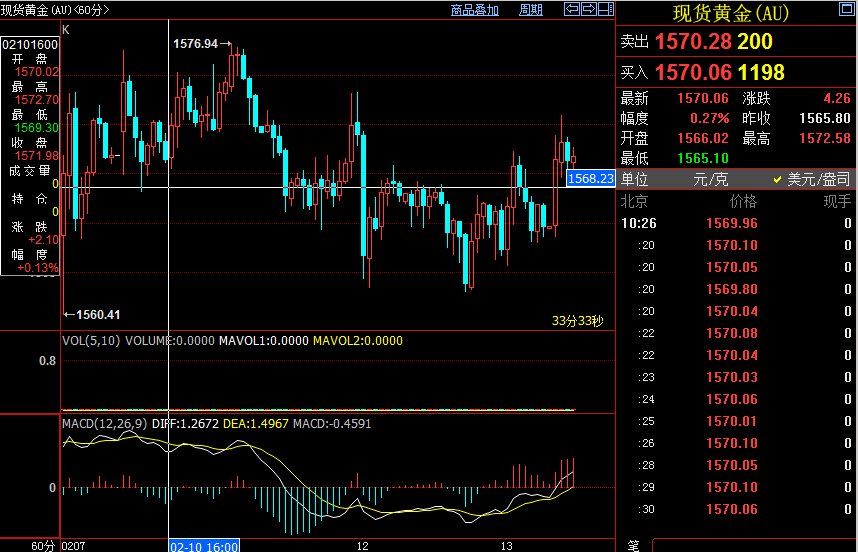Click the K chart-type label
Image resolution: width=858 pixels, height=552 pixels.
click(x=66, y=30)
